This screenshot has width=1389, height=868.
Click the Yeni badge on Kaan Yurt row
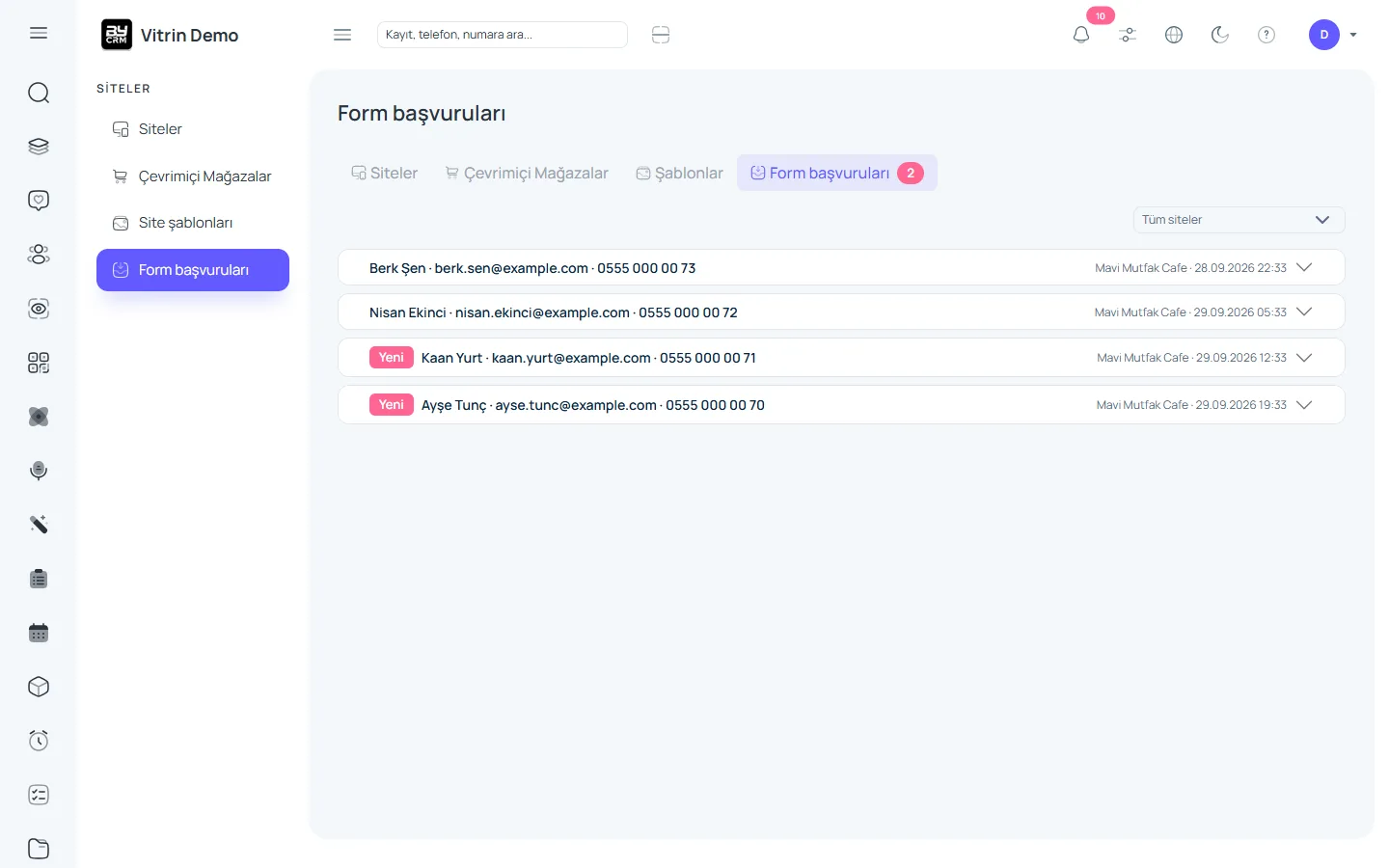[x=392, y=358]
